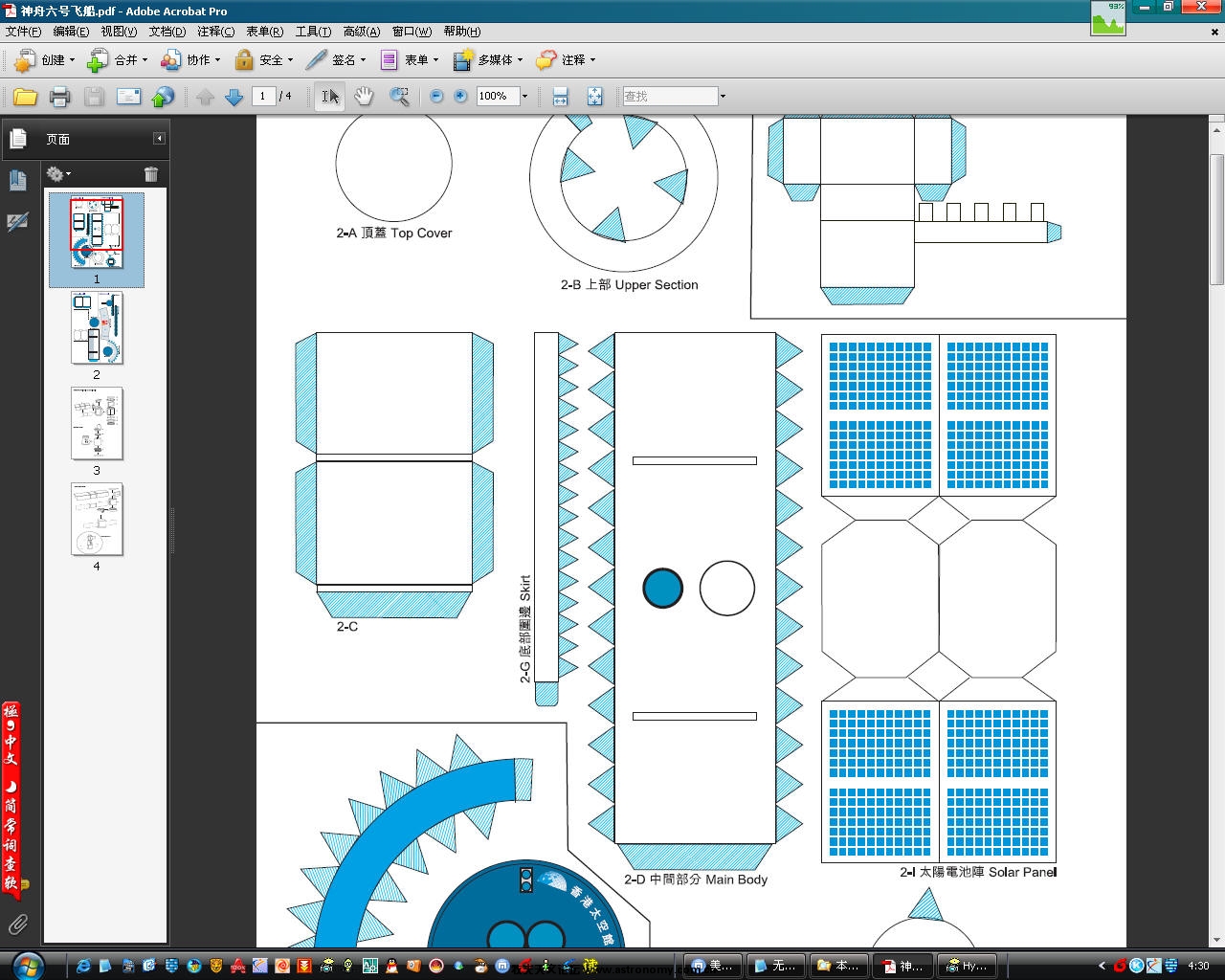Open the 安全 (Secure) toolbar menu
Screen dimensions: 1225x980
coord(263,60)
